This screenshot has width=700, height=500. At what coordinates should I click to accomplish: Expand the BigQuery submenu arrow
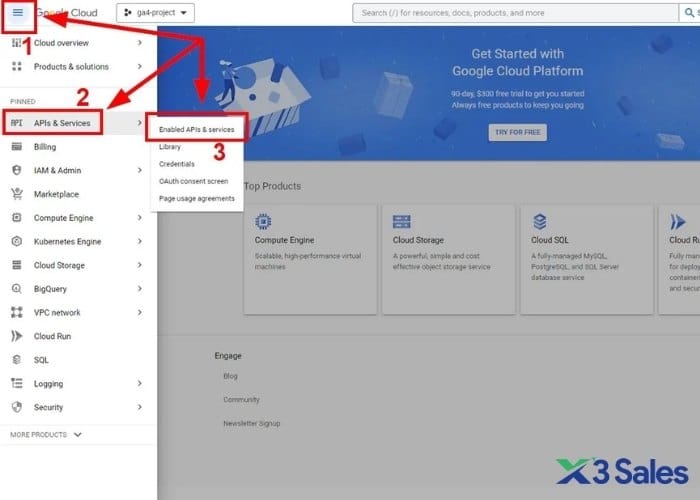point(140,288)
